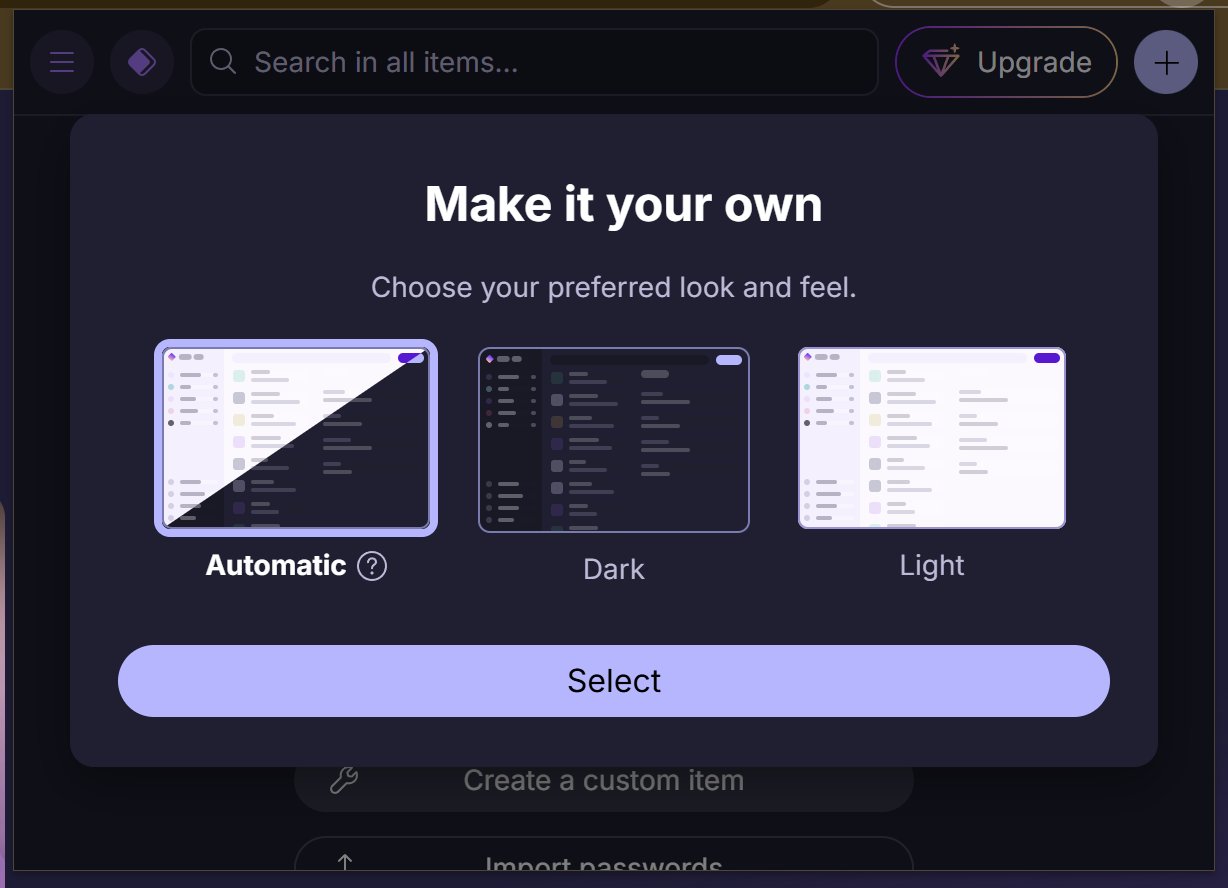This screenshot has width=1228, height=888.
Task: Click the Automatic theme label
Action: click(276, 566)
